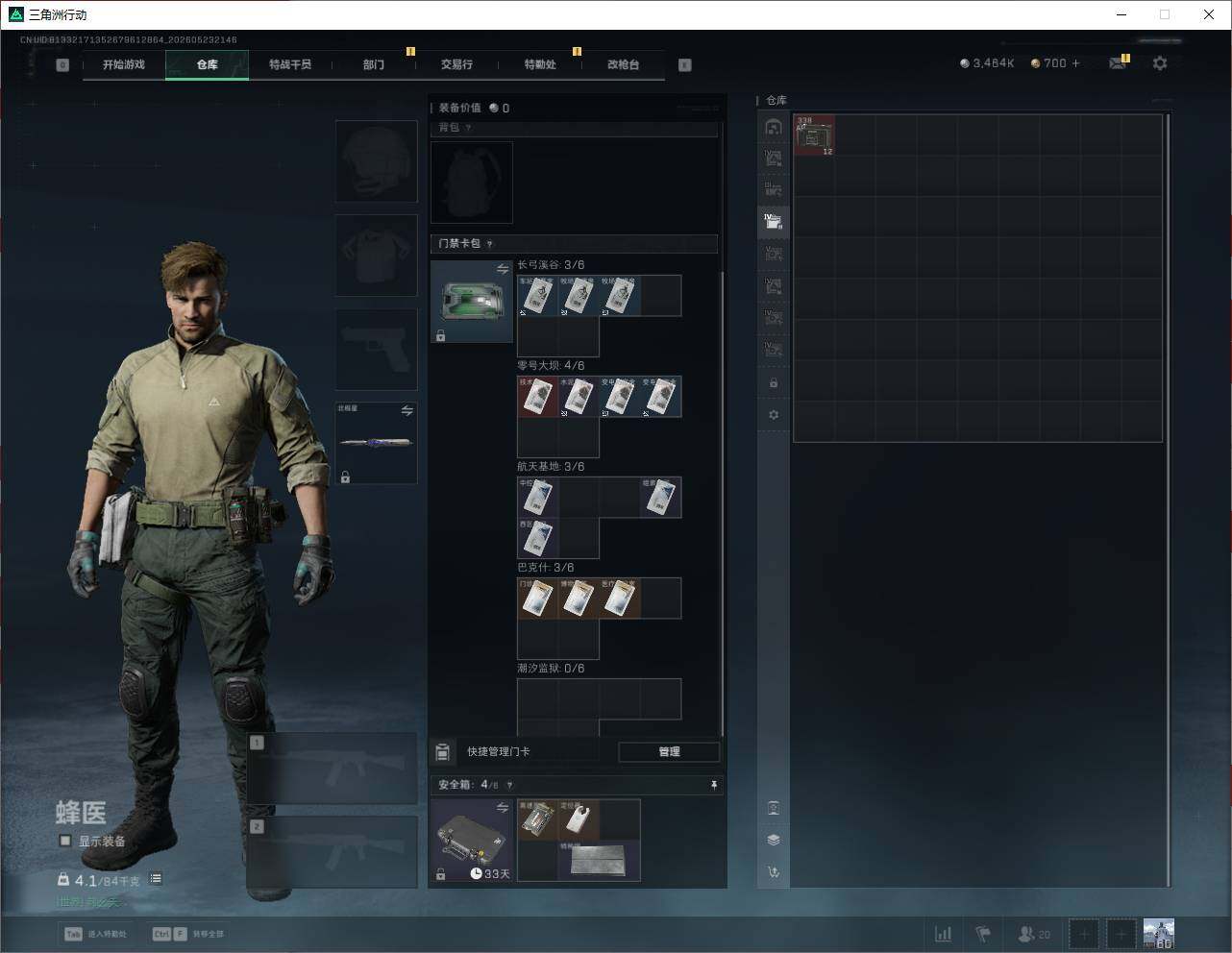Image resolution: width=1232 pixels, height=953 pixels.
Task: Select the first item in the safe box
Action: pyautogui.click(x=538, y=819)
